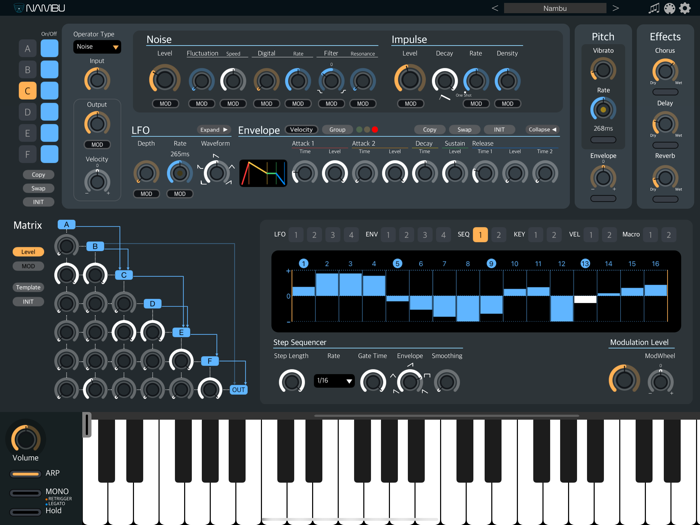Toggle the ARP switch
The width and height of the screenshot is (700, 525).
pyautogui.click(x=25, y=474)
